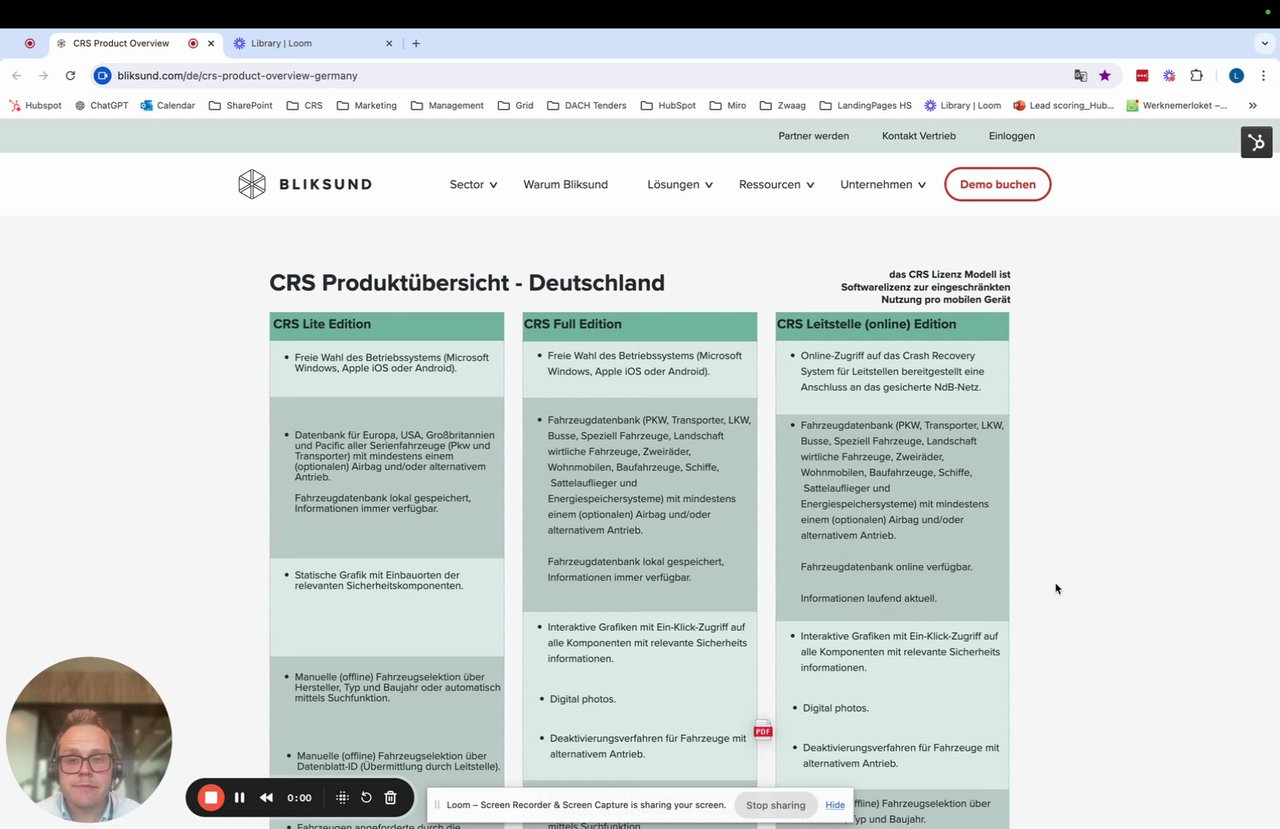The width and height of the screenshot is (1280, 829).
Task: Show hidden bookmarks via double chevron
Action: click(1252, 105)
